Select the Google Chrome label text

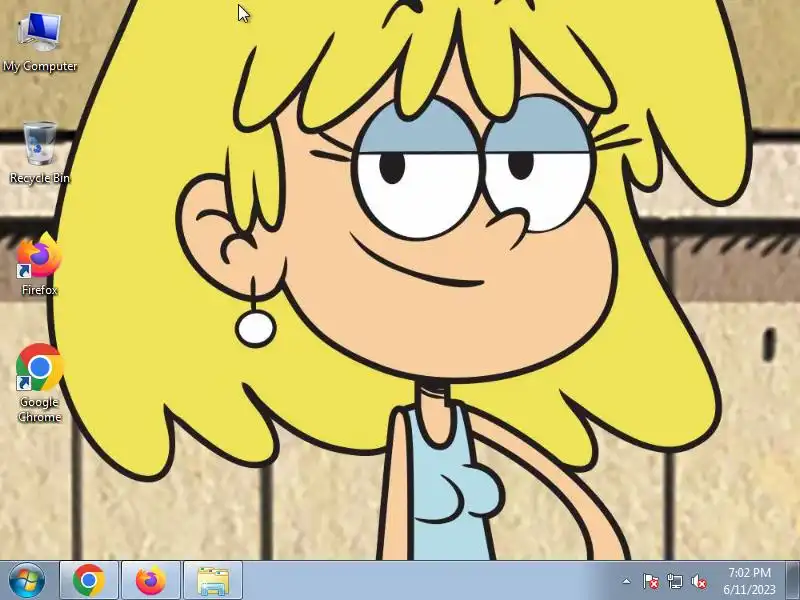39,409
